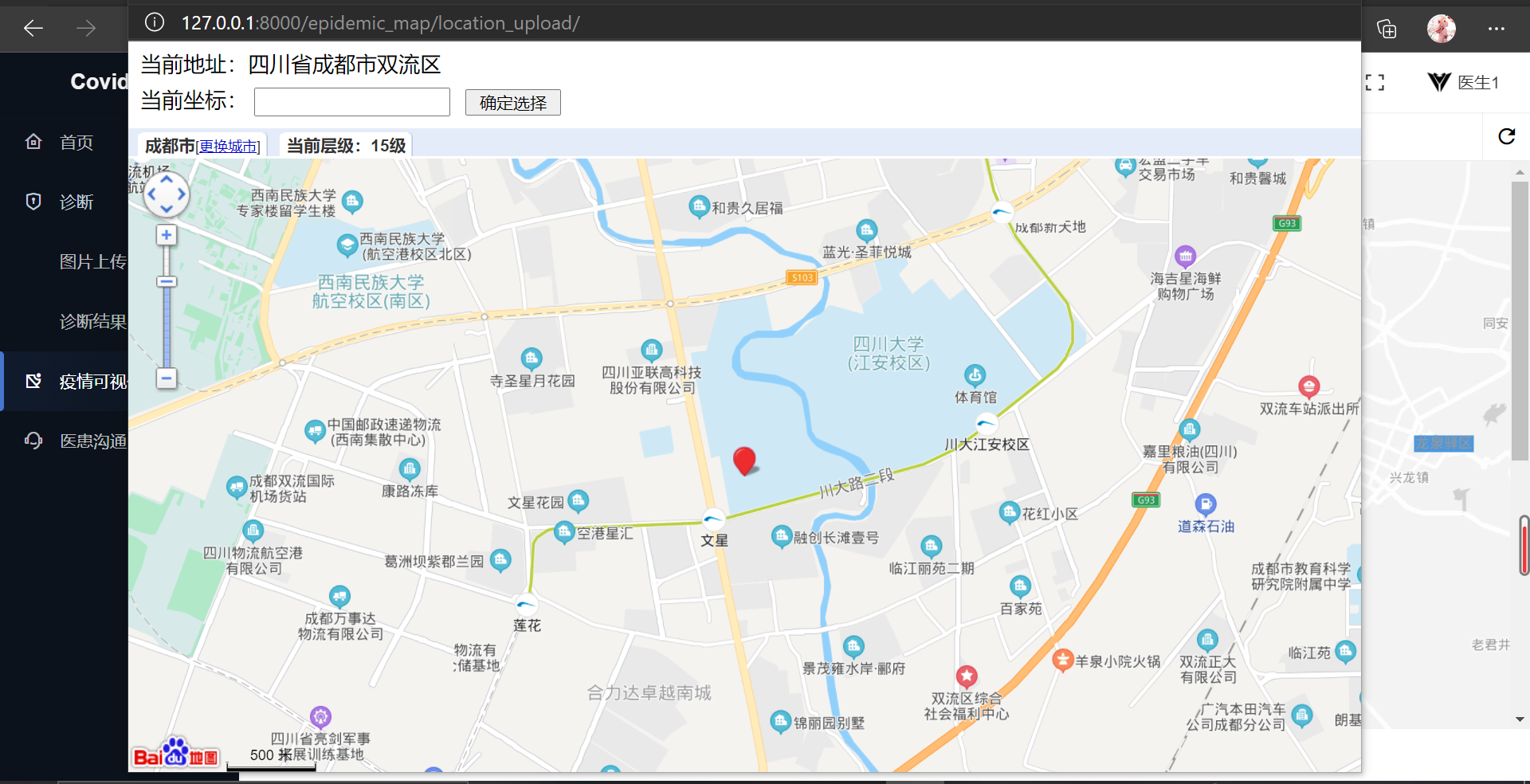This screenshot has width=1530, height=784.
Task: Click the refresh icon on the right panel
Action: (1506, 136)
